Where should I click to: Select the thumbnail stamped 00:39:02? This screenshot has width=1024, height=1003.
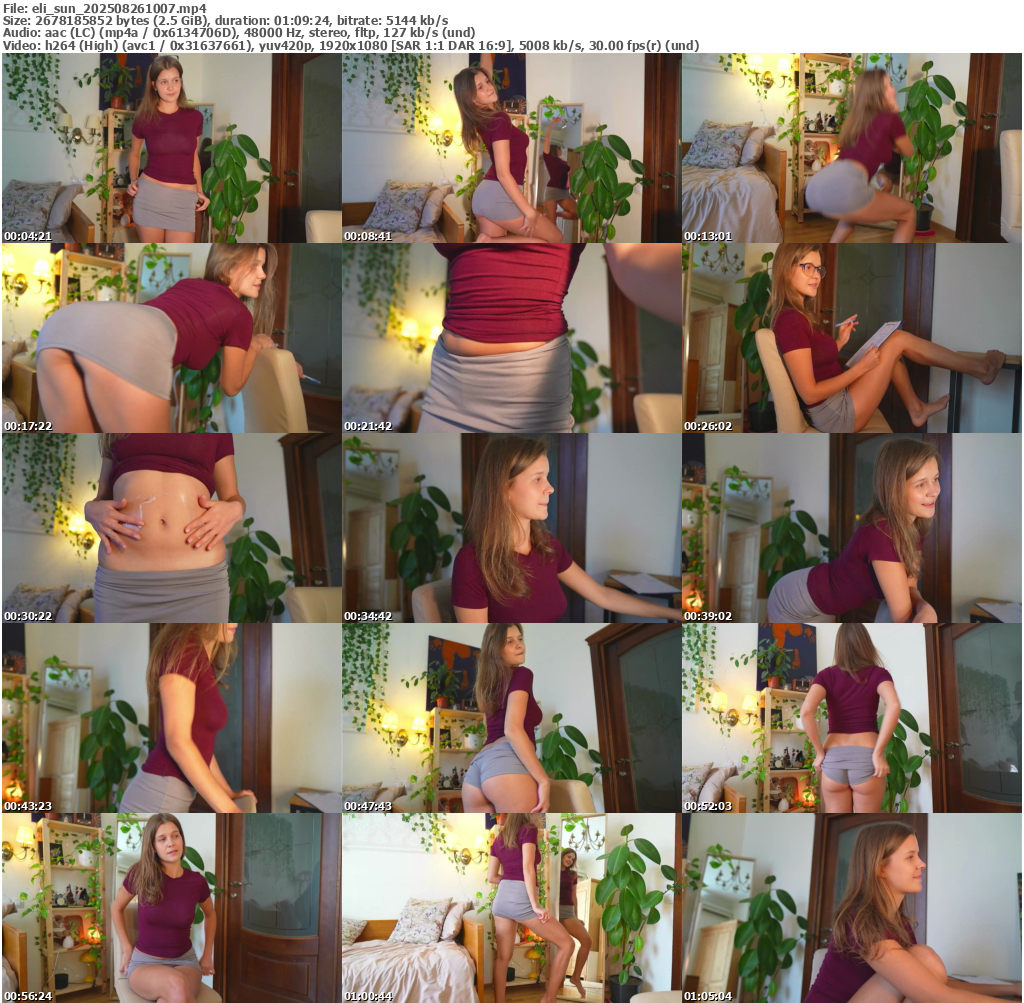(x=852, y=528)
